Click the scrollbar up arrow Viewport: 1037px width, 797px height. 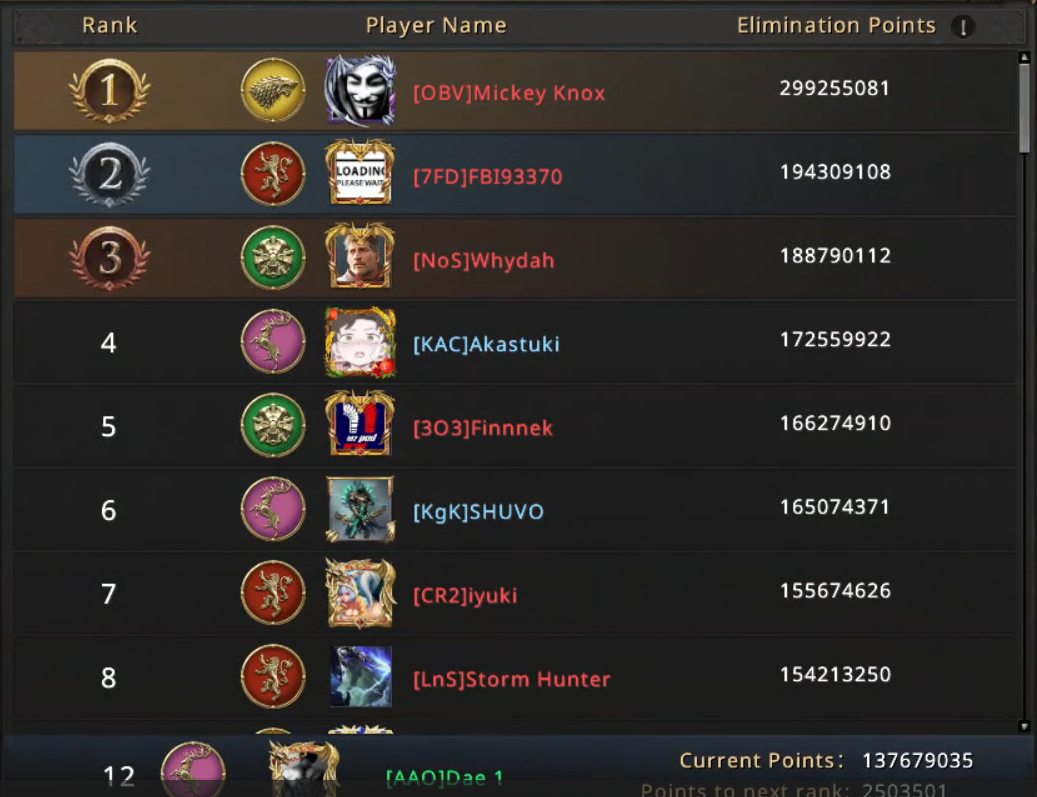pos(1024,58)
